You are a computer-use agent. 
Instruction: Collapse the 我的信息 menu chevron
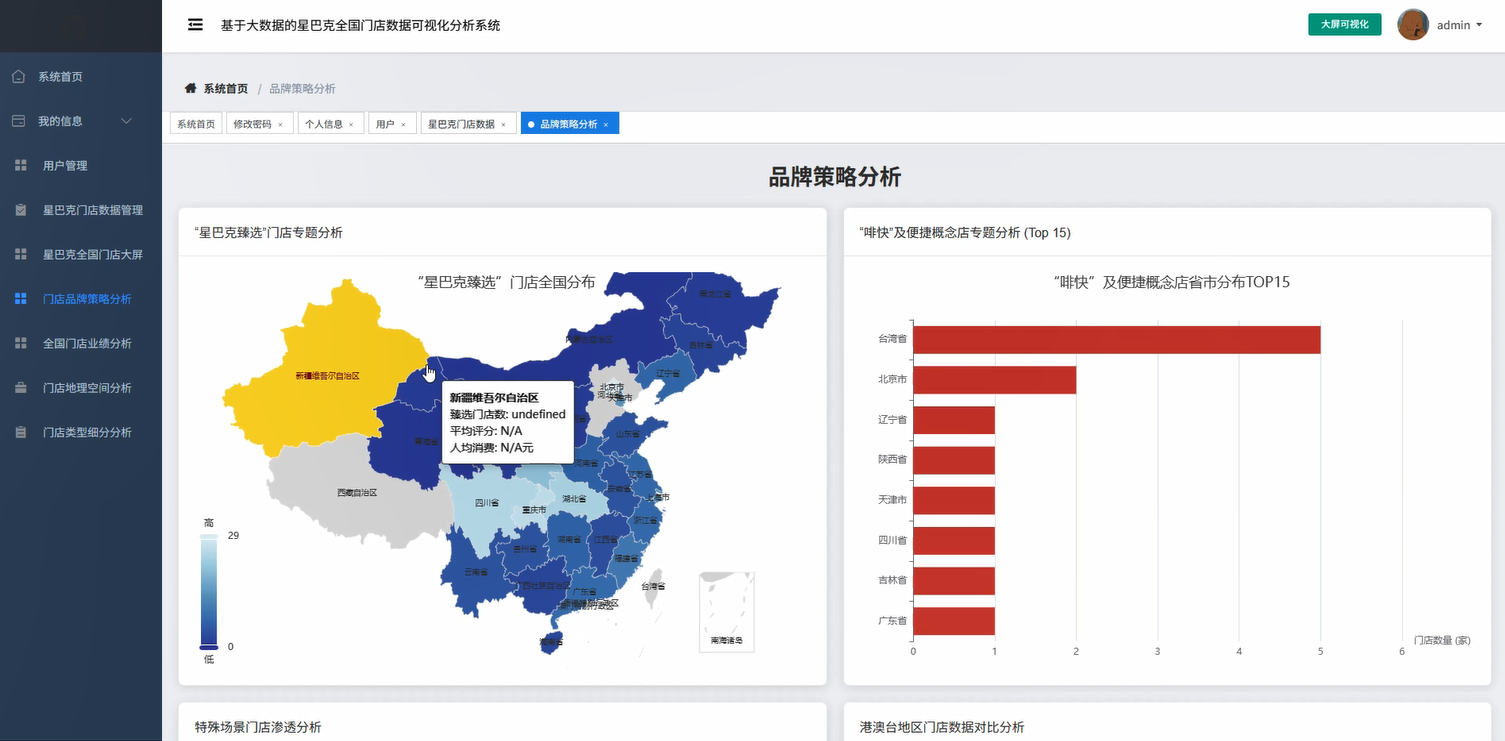(x=126, y=120)
